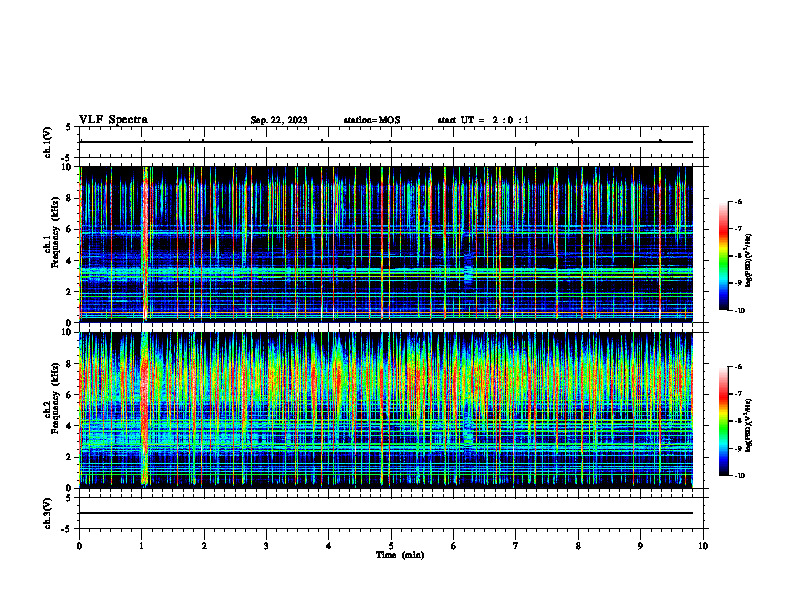Click time axis tick label "6"
Viewport: 792px width, 612px height.
pos(454,546)
